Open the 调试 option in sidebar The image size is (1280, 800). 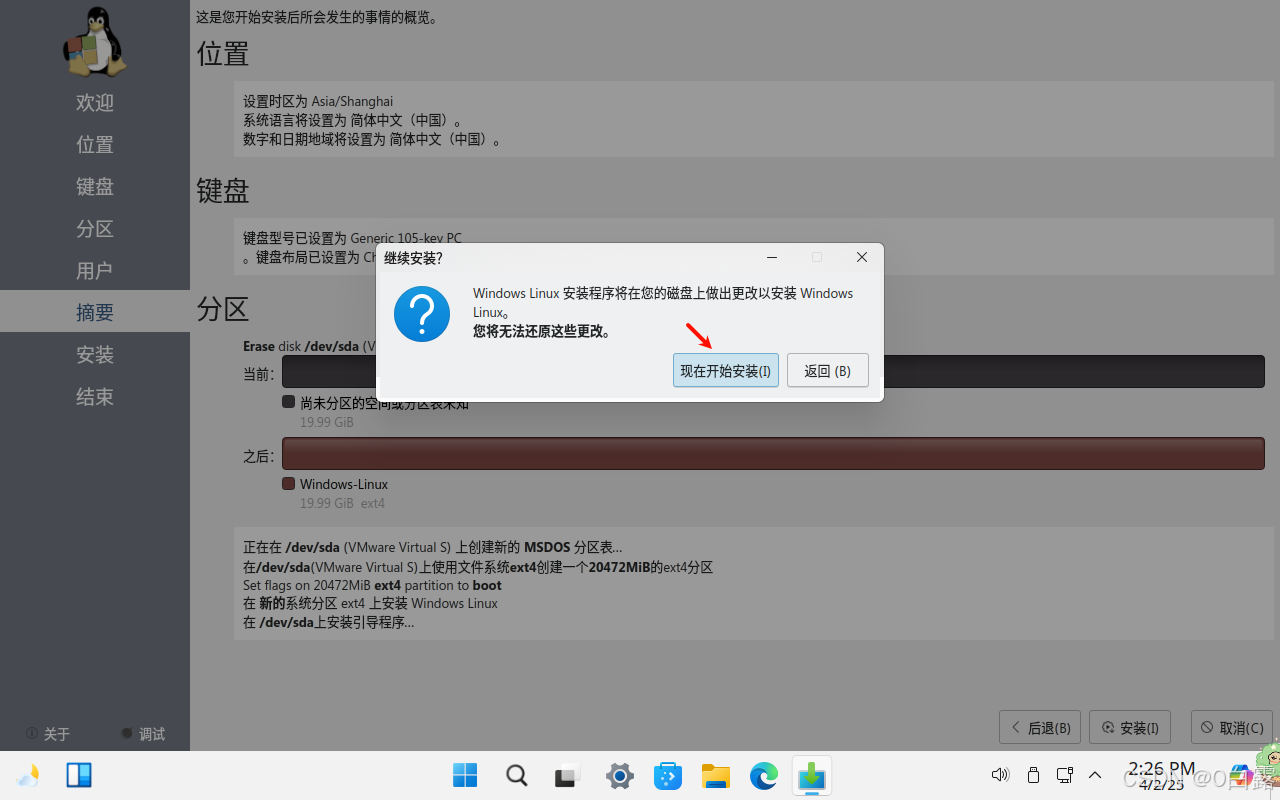pyautogui.click(x=143, y=734)
